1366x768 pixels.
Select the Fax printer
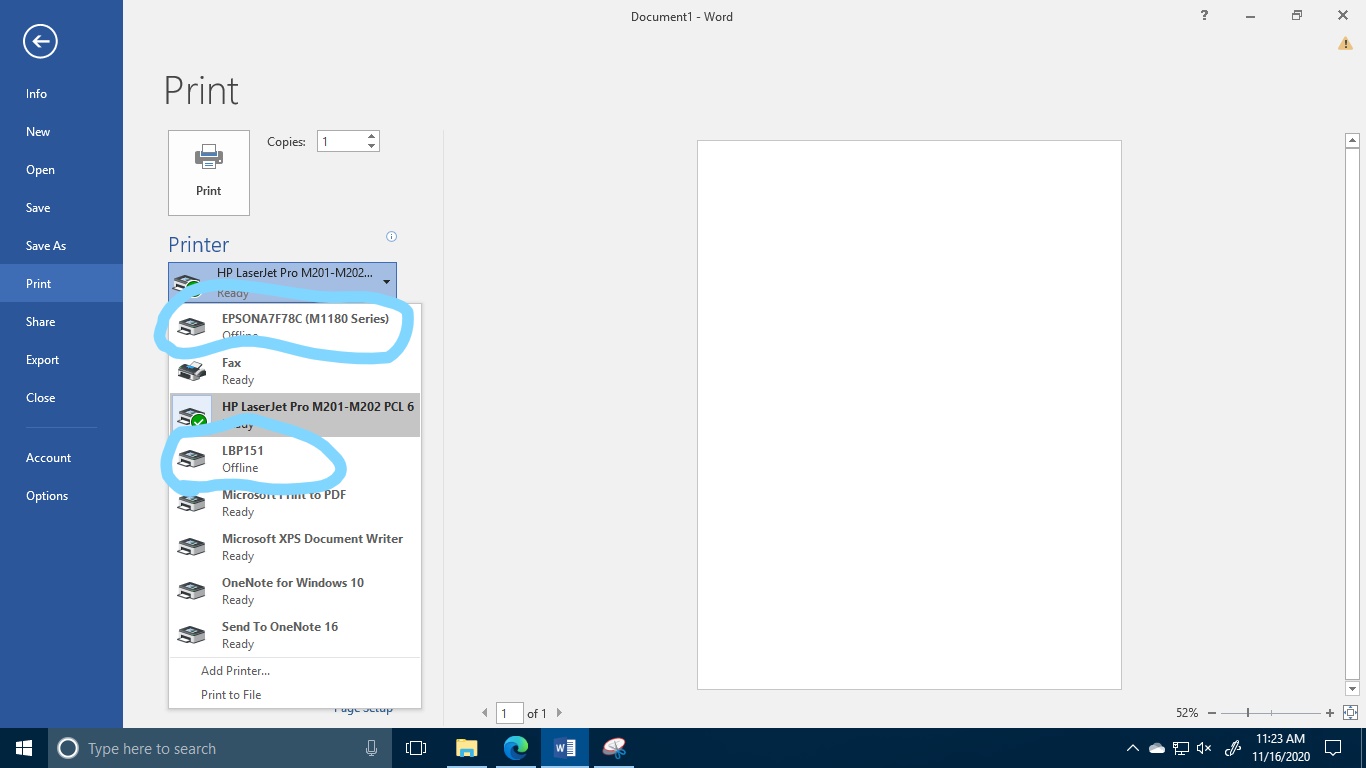[295, 371]
